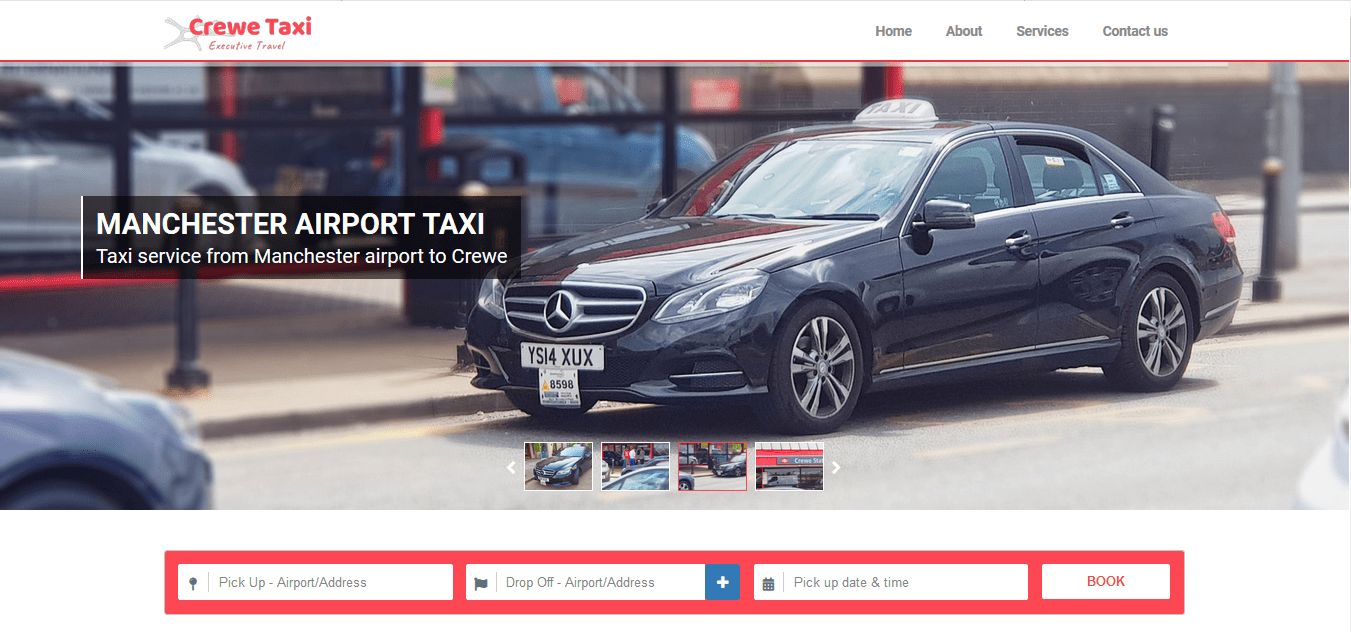Select the black Mercedes taxi thumbnail

click(x=557, y=466)
